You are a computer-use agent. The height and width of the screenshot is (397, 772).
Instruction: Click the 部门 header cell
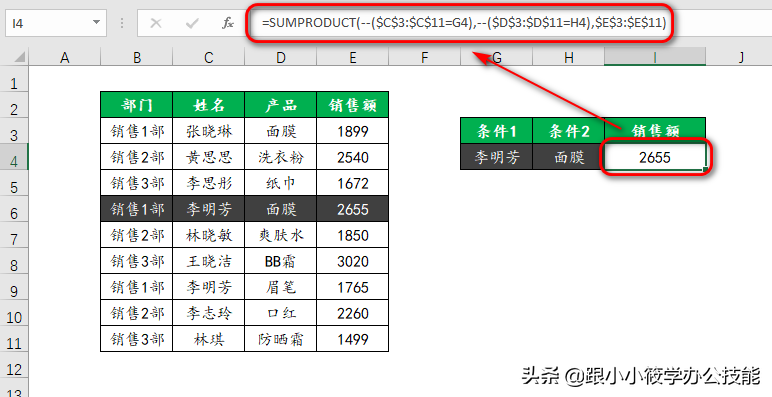click(x=136, y=104)
